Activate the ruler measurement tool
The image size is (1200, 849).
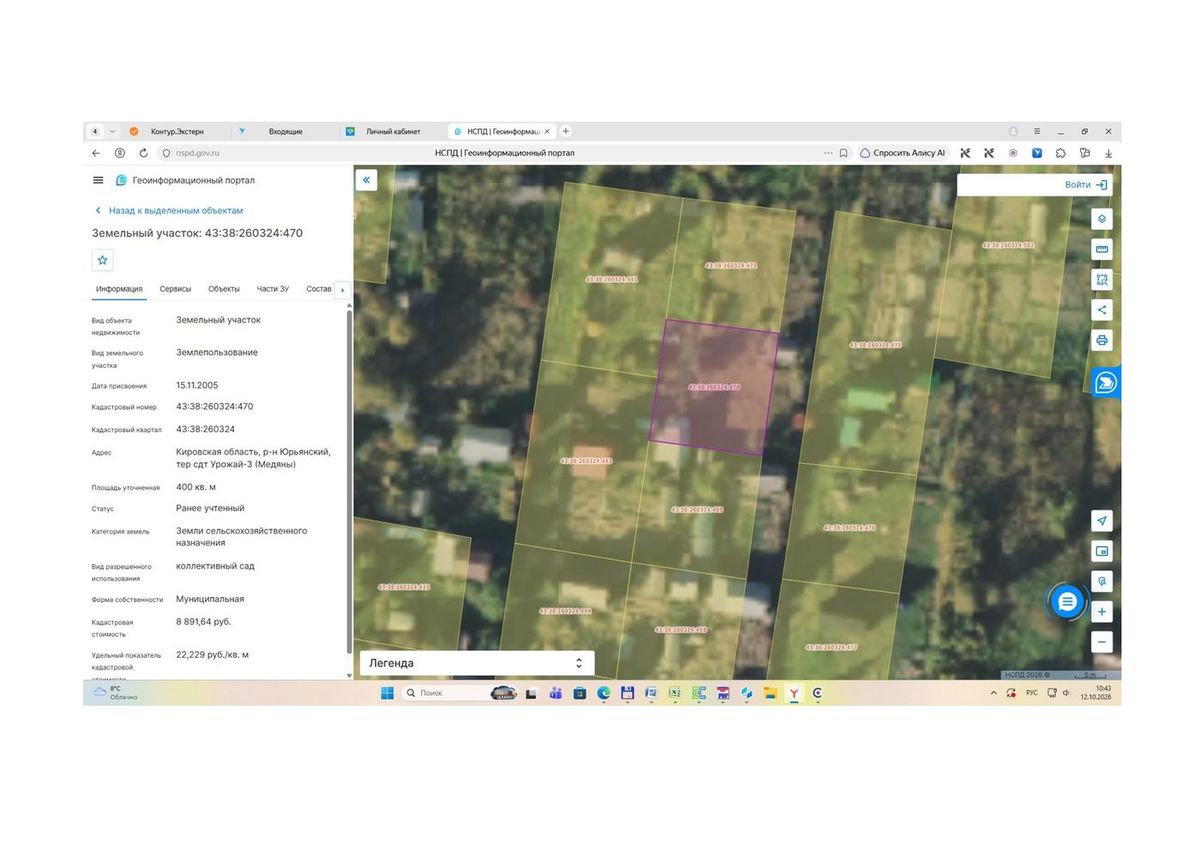pos(1101,249)
